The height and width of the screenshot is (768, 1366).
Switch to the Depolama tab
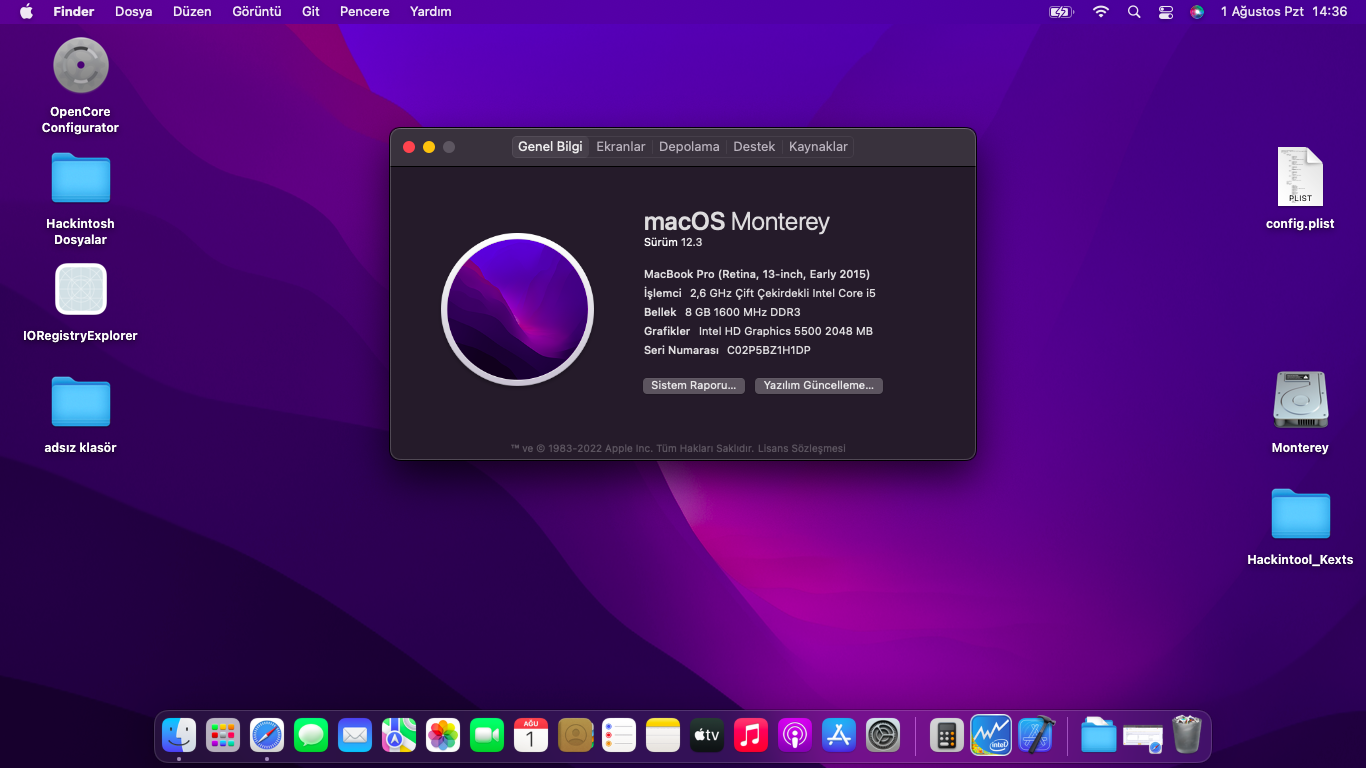click(x=689, y=147)
